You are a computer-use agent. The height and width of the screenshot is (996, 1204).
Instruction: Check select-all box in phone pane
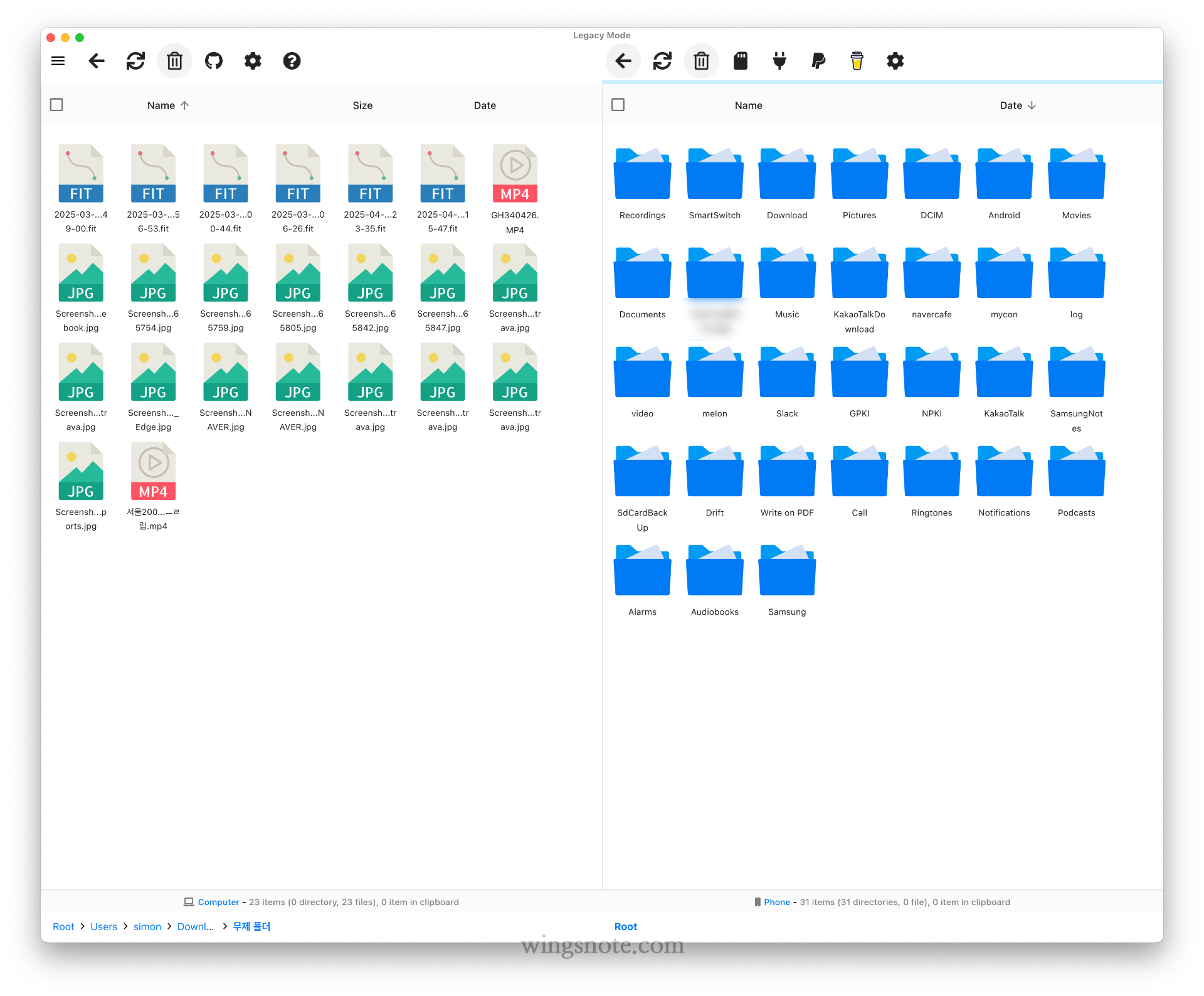tap(618, 105)
